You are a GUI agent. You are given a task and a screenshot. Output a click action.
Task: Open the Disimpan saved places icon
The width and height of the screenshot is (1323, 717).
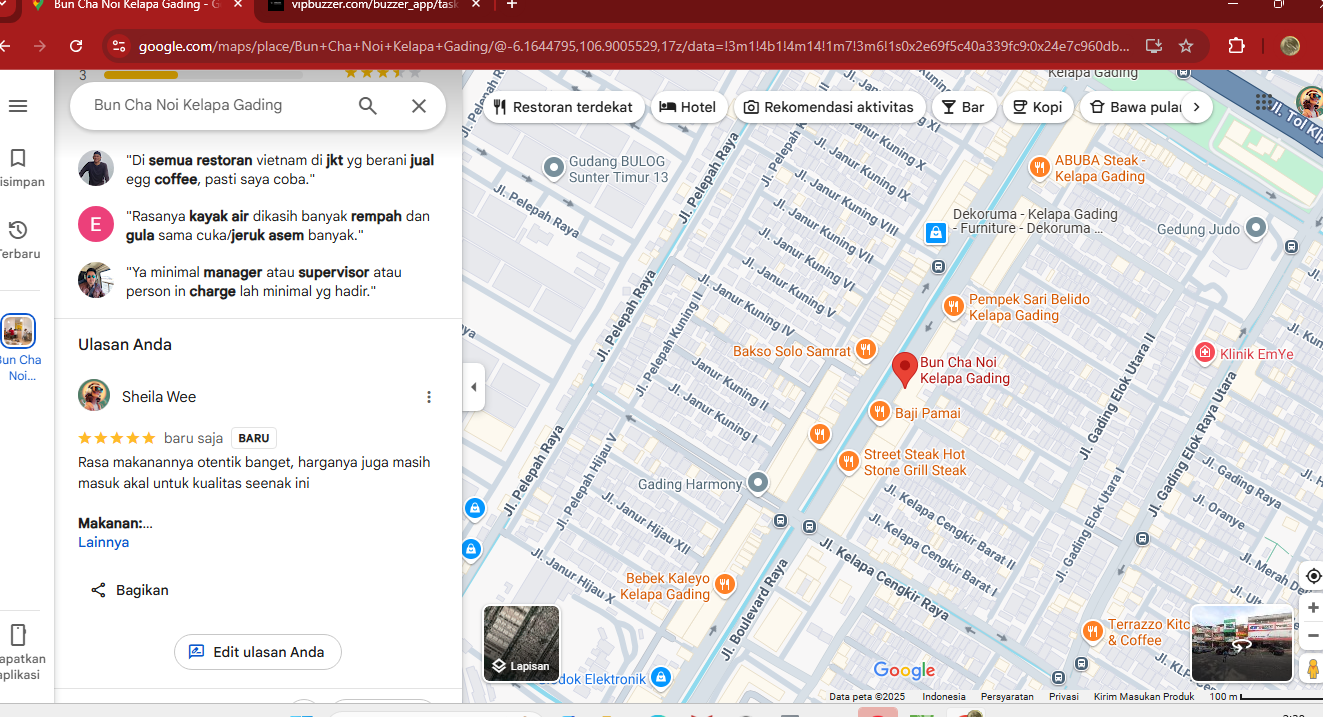click(18, 158)
